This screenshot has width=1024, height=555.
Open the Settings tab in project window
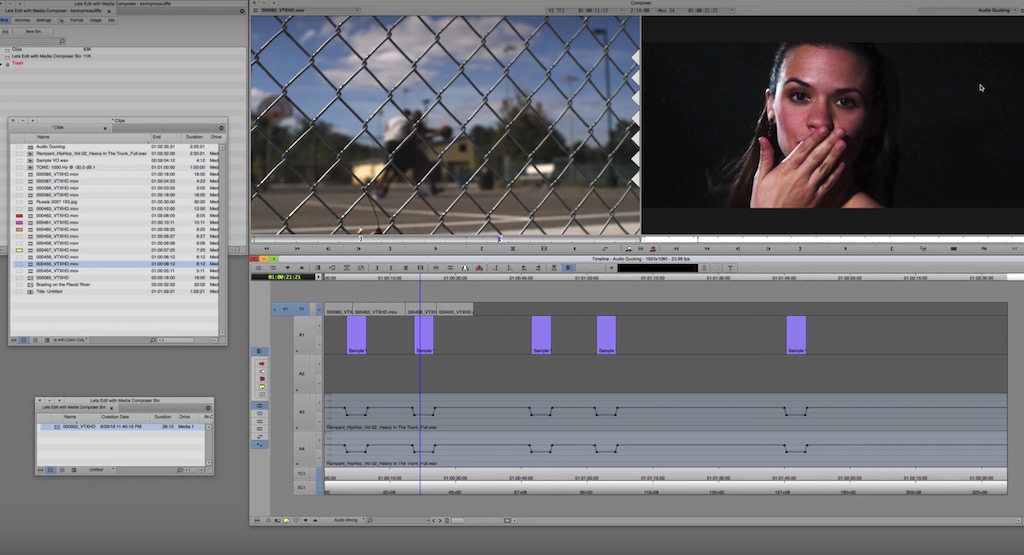point(44,20)
